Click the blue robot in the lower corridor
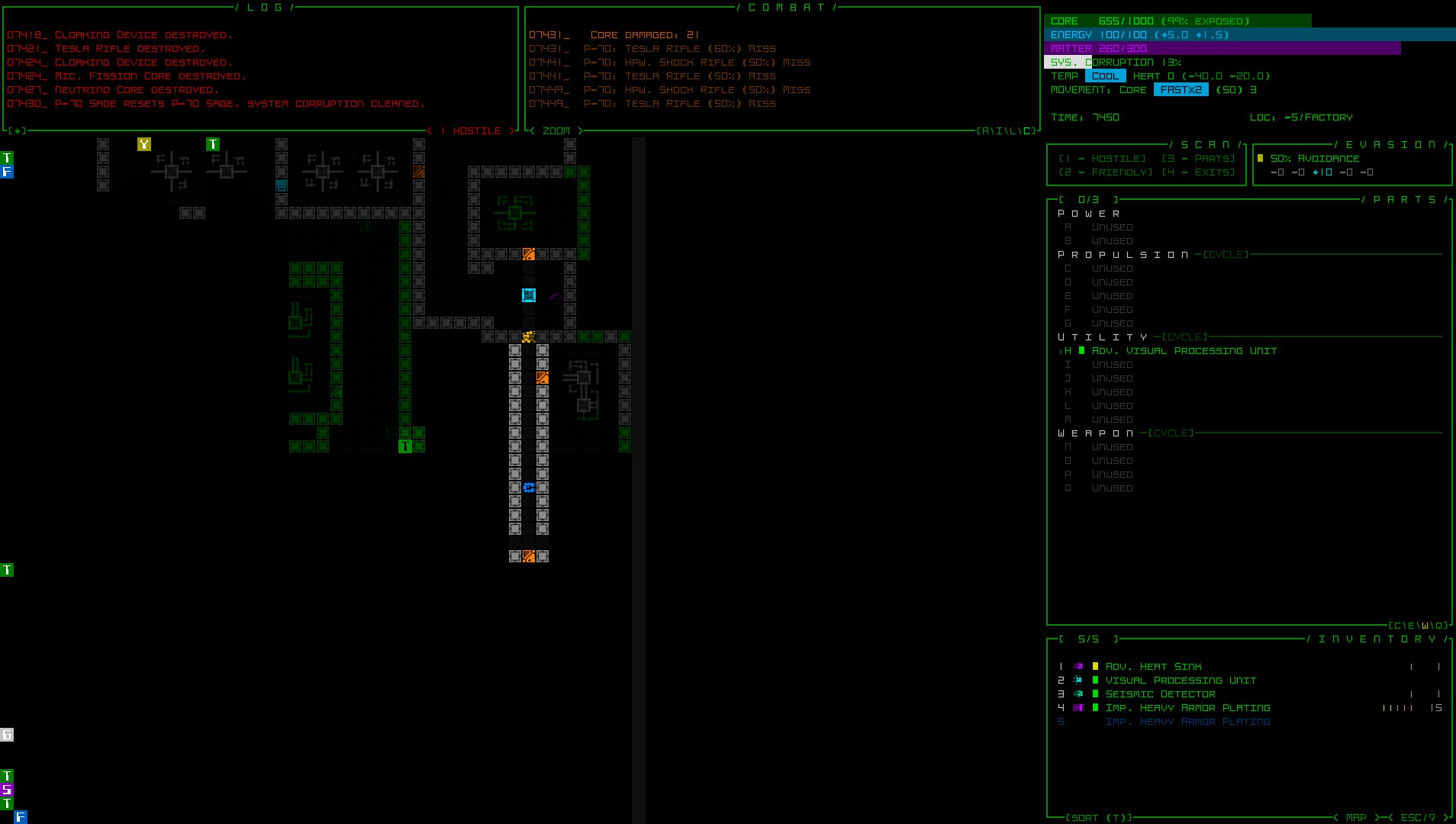The width and height of the screenshot is (1456, 824). (529, 488)
